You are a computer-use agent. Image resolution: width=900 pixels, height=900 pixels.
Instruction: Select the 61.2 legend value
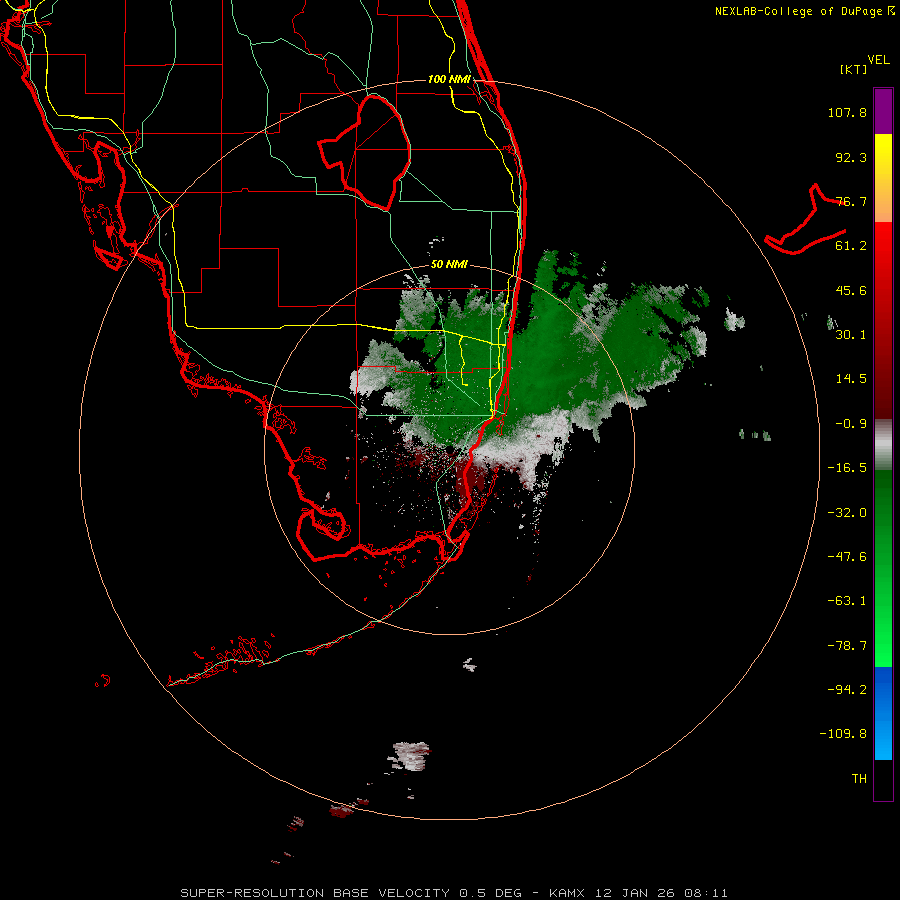point(851,246)
